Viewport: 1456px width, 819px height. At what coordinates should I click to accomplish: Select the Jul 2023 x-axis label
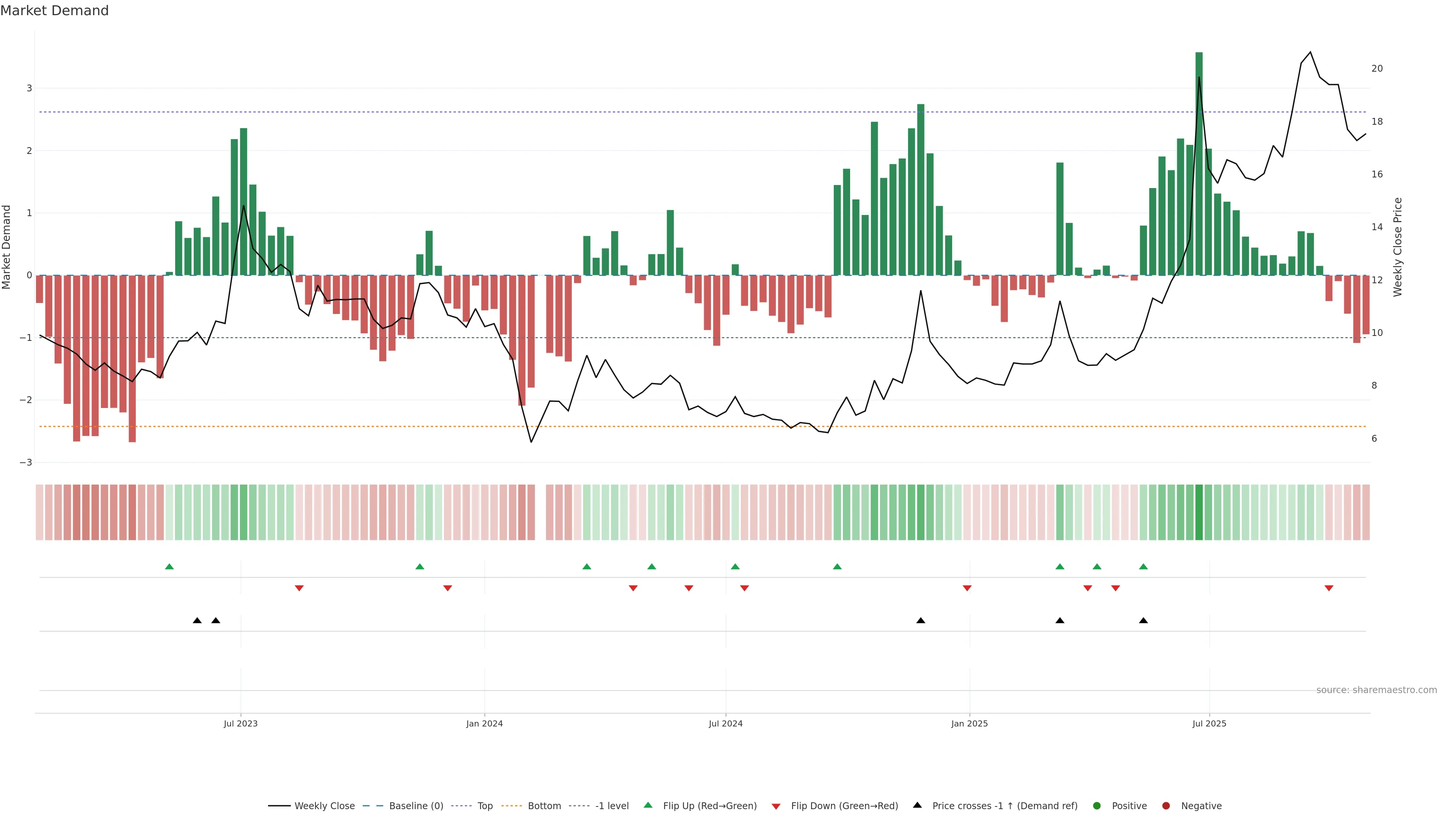(x=240, y=723)
